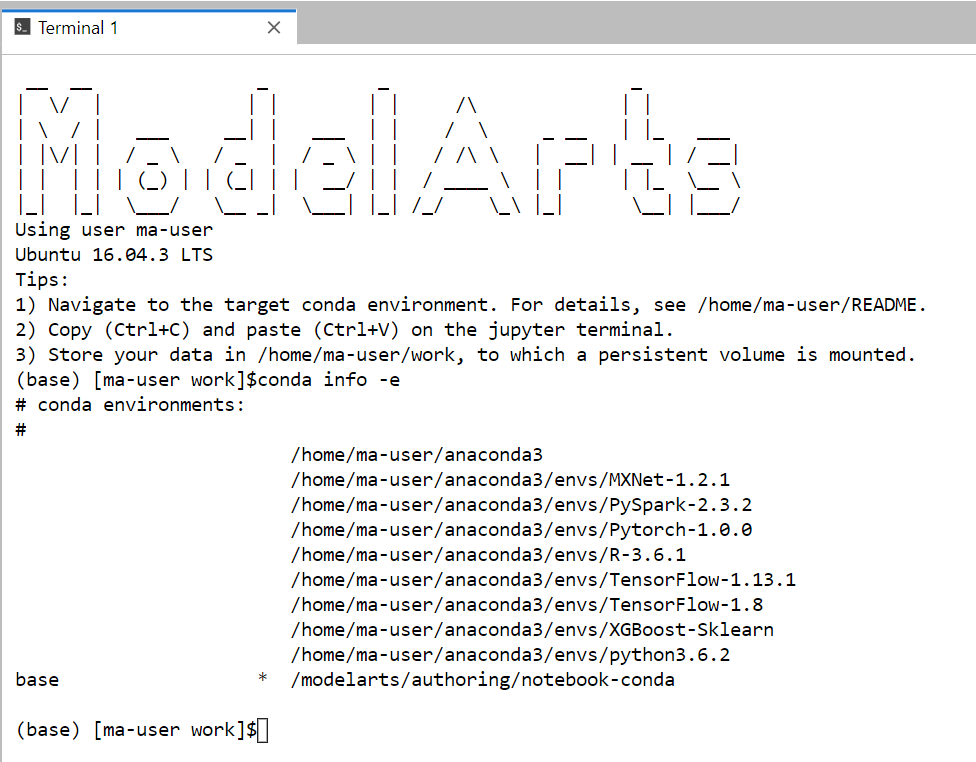Click the '/home/ma-user/work,' path in tip 3

pos(362,355)
